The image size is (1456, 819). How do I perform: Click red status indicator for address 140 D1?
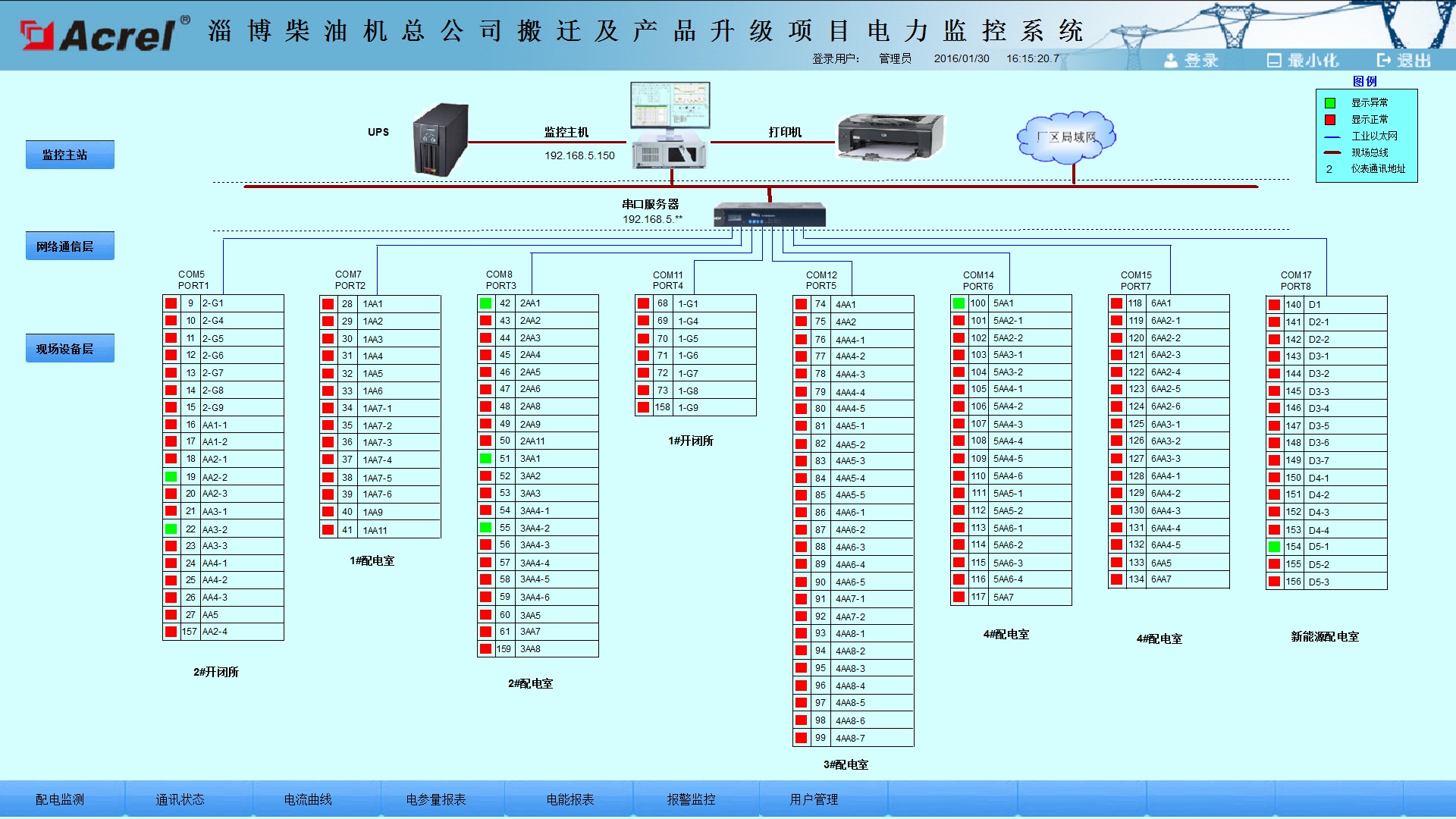(1274, 305)
